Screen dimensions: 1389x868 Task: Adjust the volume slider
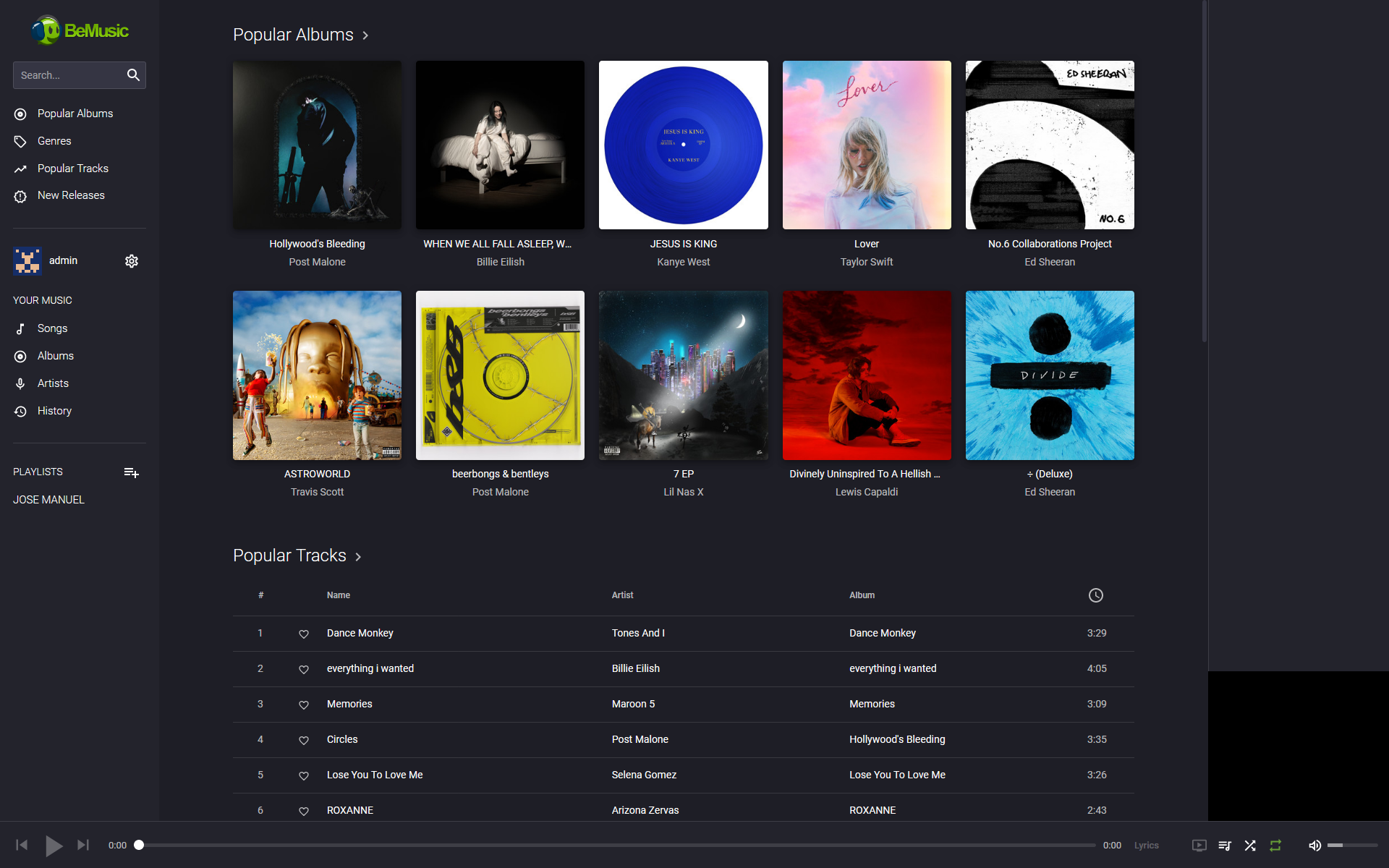(x=1352, y=846)
